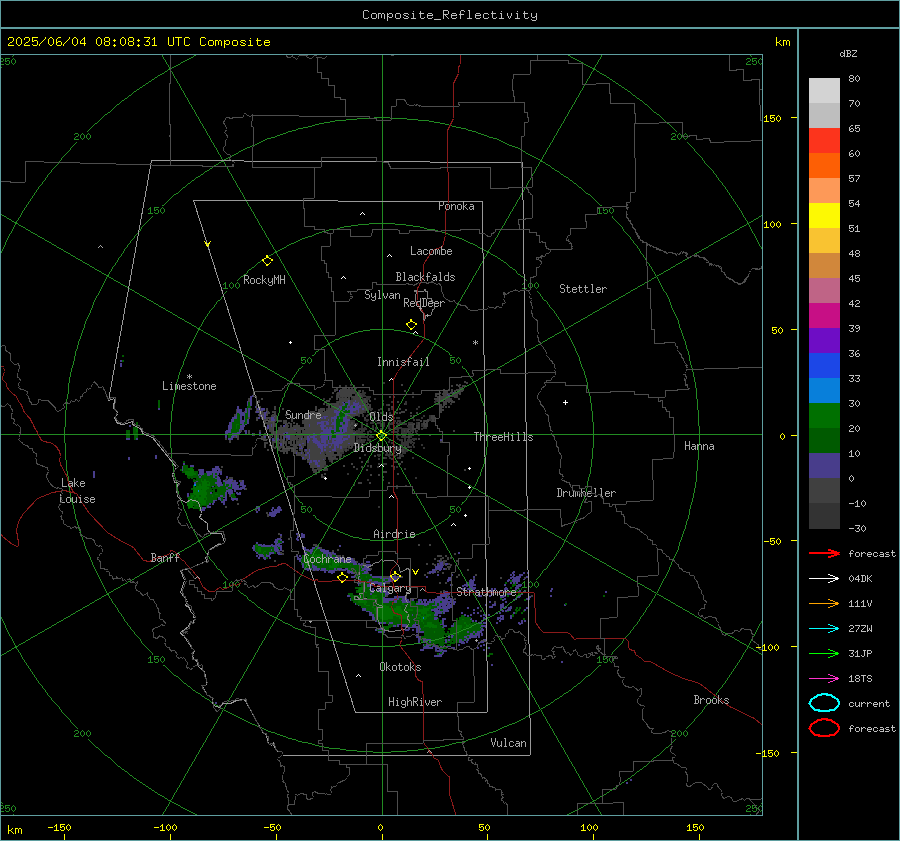Click the white plus marker west of Hanna
Viewport: 900px width, 841px height.
click(x=565, y=402)
